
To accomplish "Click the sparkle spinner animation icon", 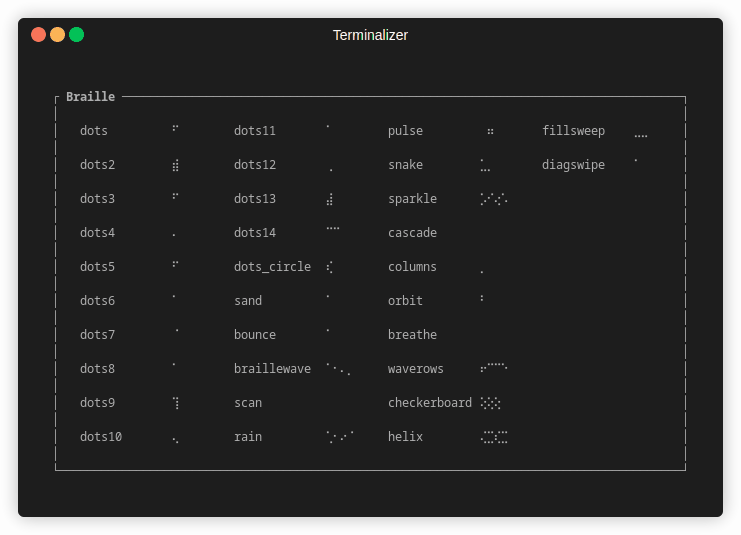I will [494, 199].
